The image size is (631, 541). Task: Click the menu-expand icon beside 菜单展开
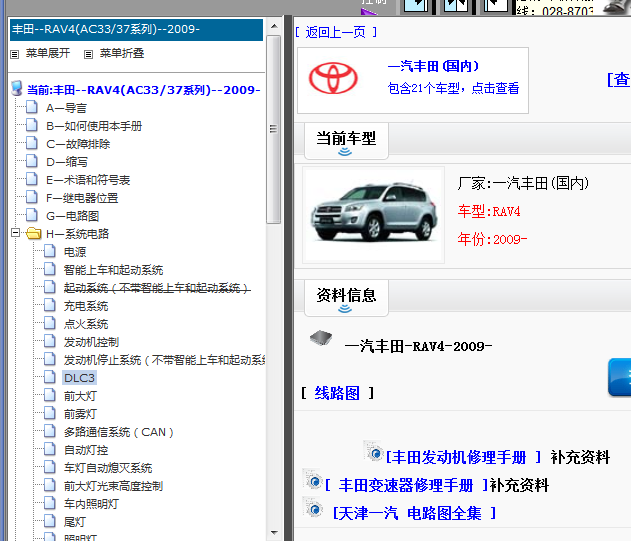(x=14, y=54)
